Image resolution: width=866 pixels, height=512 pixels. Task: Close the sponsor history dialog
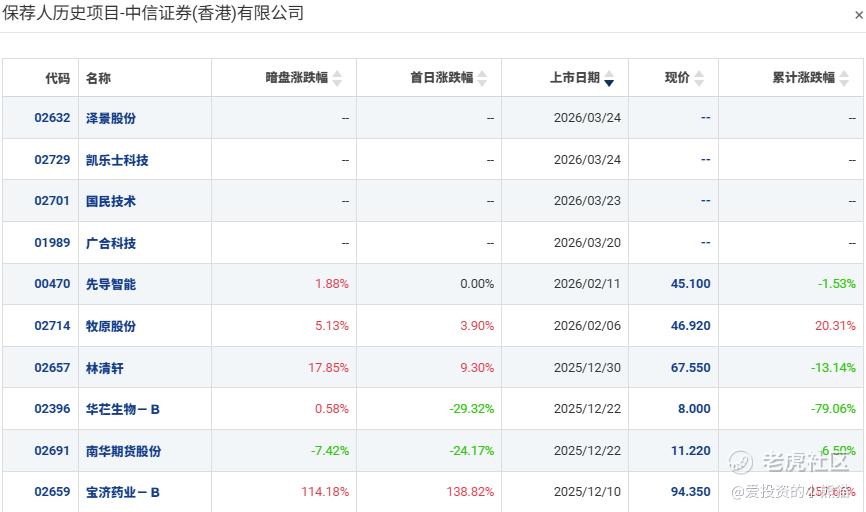click(859, 15)
